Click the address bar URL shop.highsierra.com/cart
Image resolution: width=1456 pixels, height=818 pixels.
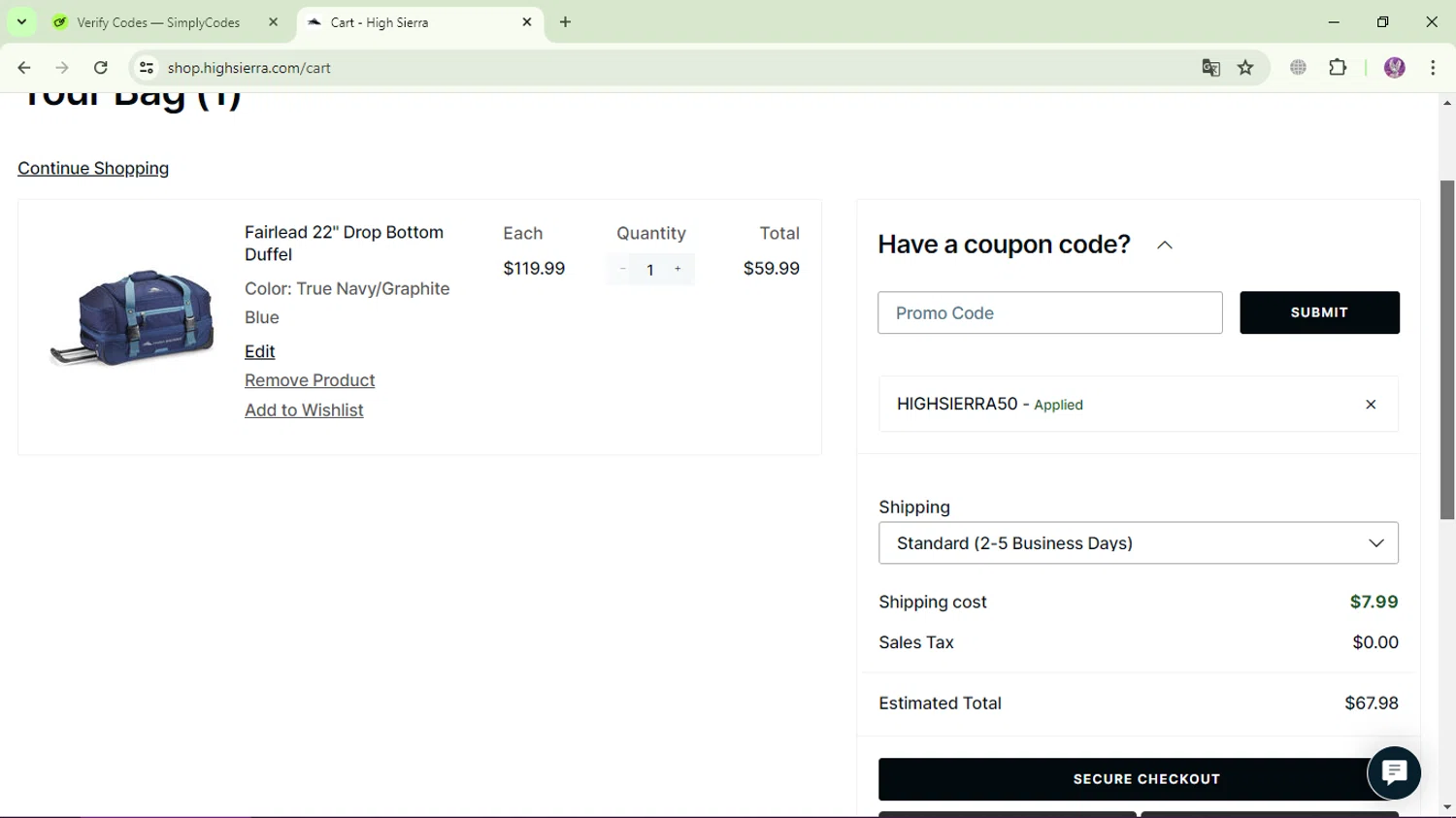pyautogui.click(x=249, y=68)
